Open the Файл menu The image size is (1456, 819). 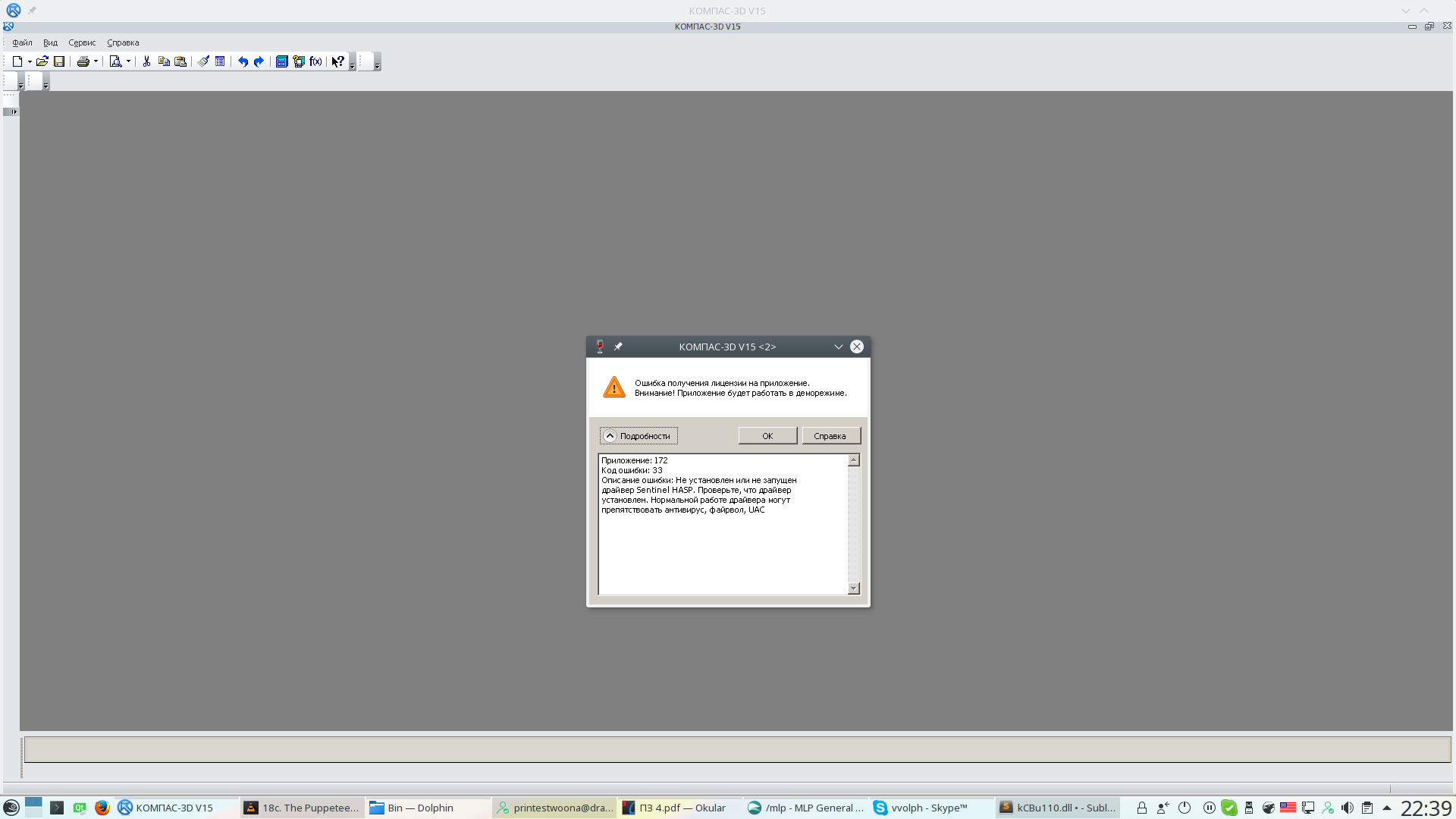coord(22,42)
